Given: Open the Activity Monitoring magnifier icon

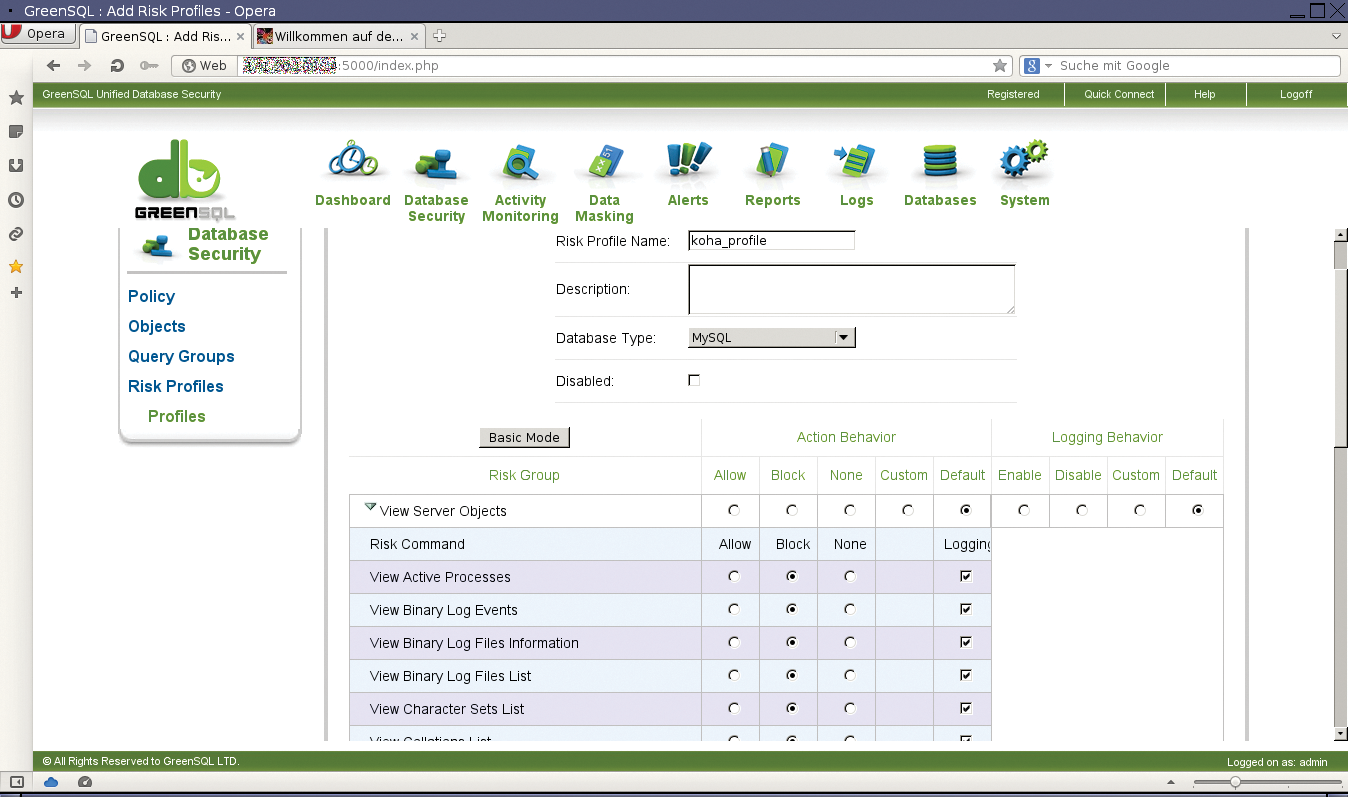Looking at the screenshot, I should pyautogui.click(x=520, y=161).
